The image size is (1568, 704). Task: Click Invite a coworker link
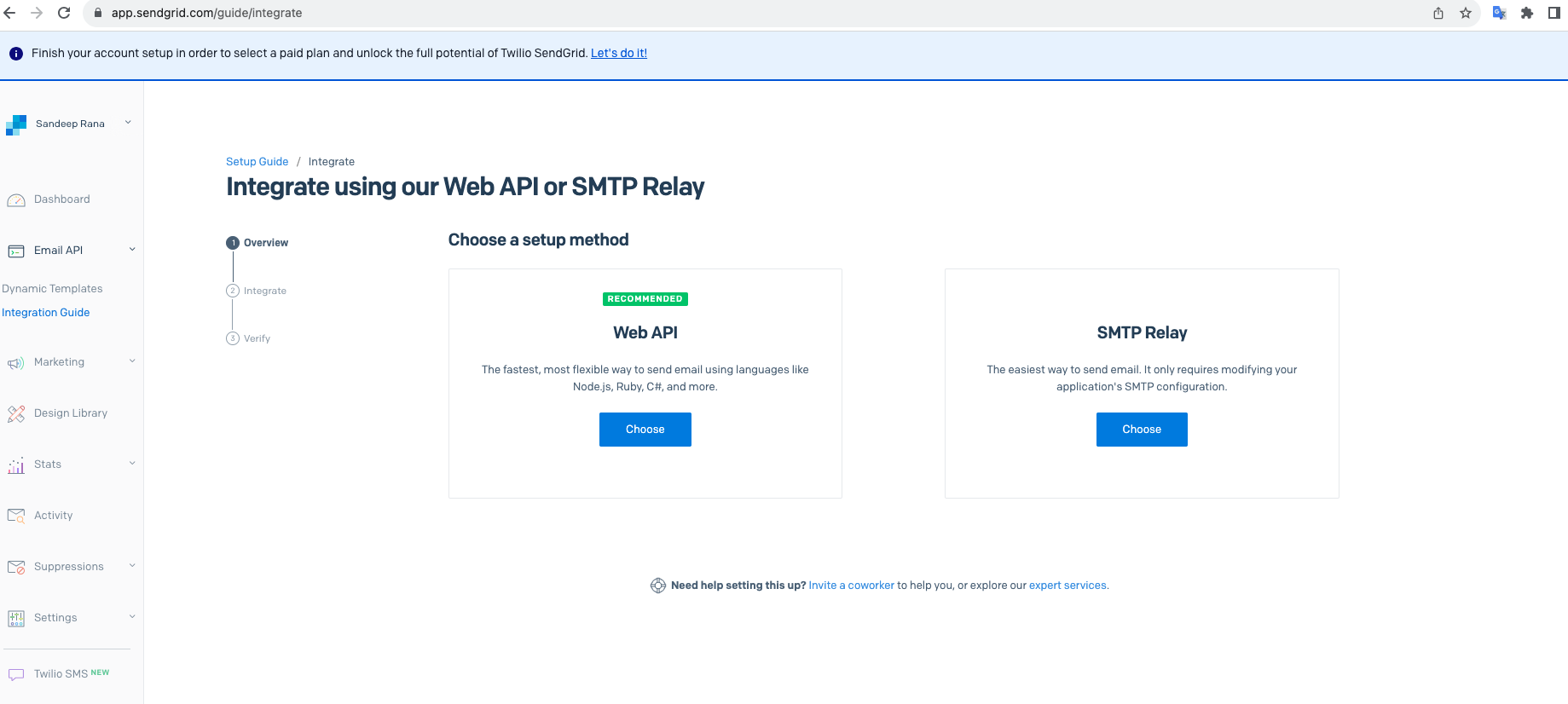pos(851,586)
